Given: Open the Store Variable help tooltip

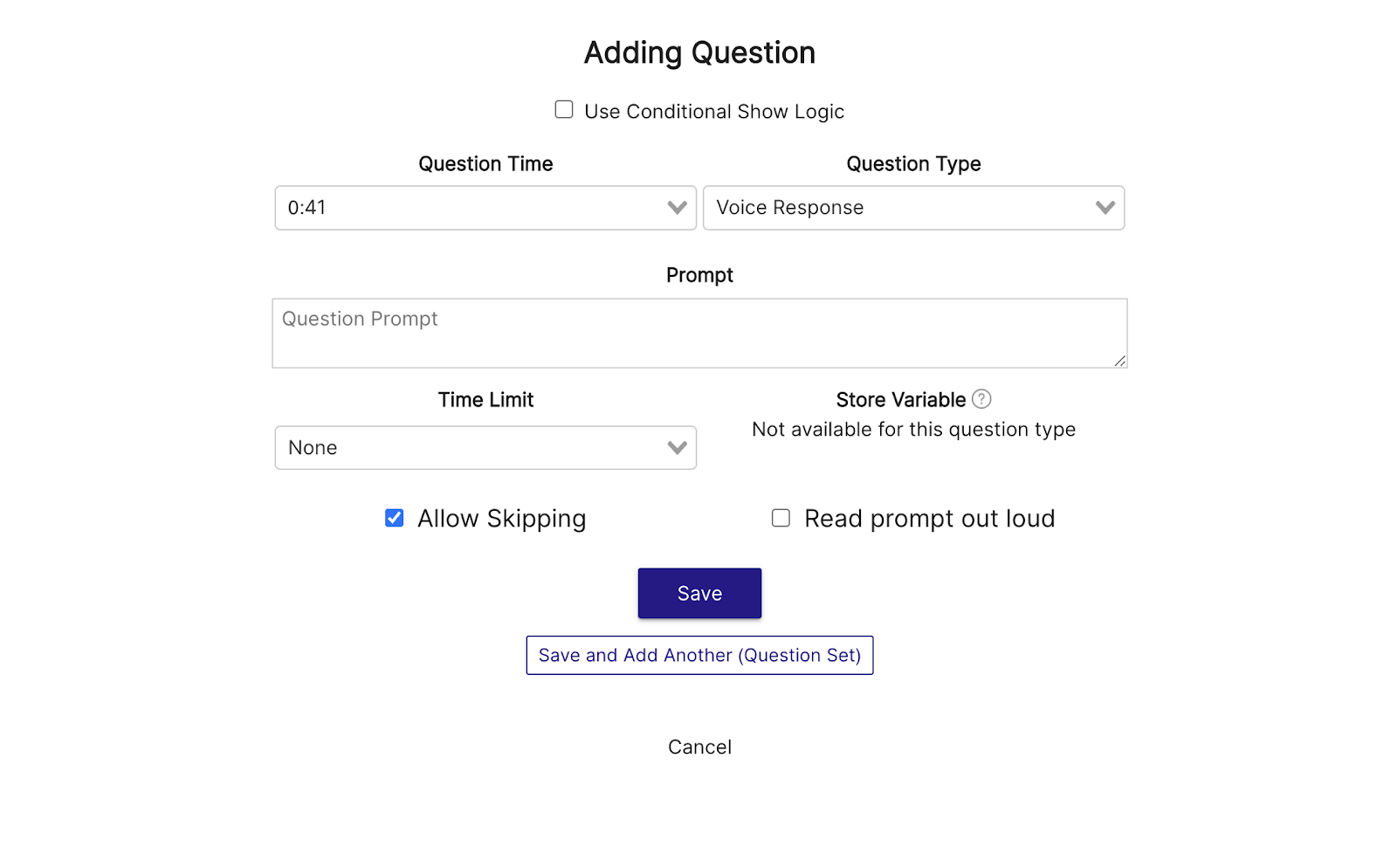Looking at the screenshot, I should [x=981, y=399].
